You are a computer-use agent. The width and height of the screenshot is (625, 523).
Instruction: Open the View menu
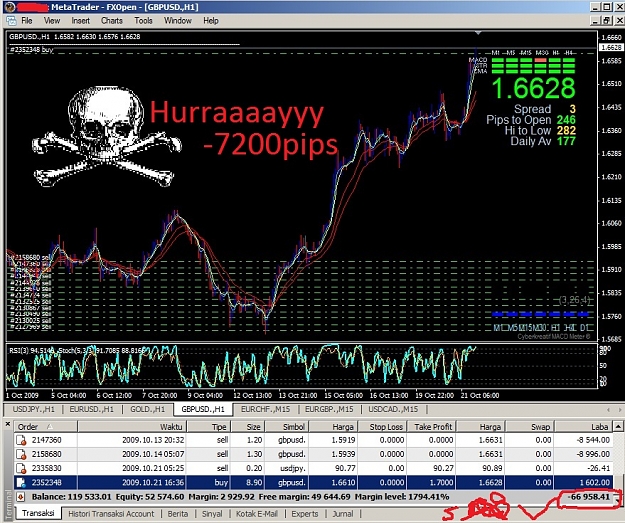click(x=52, y=20)
